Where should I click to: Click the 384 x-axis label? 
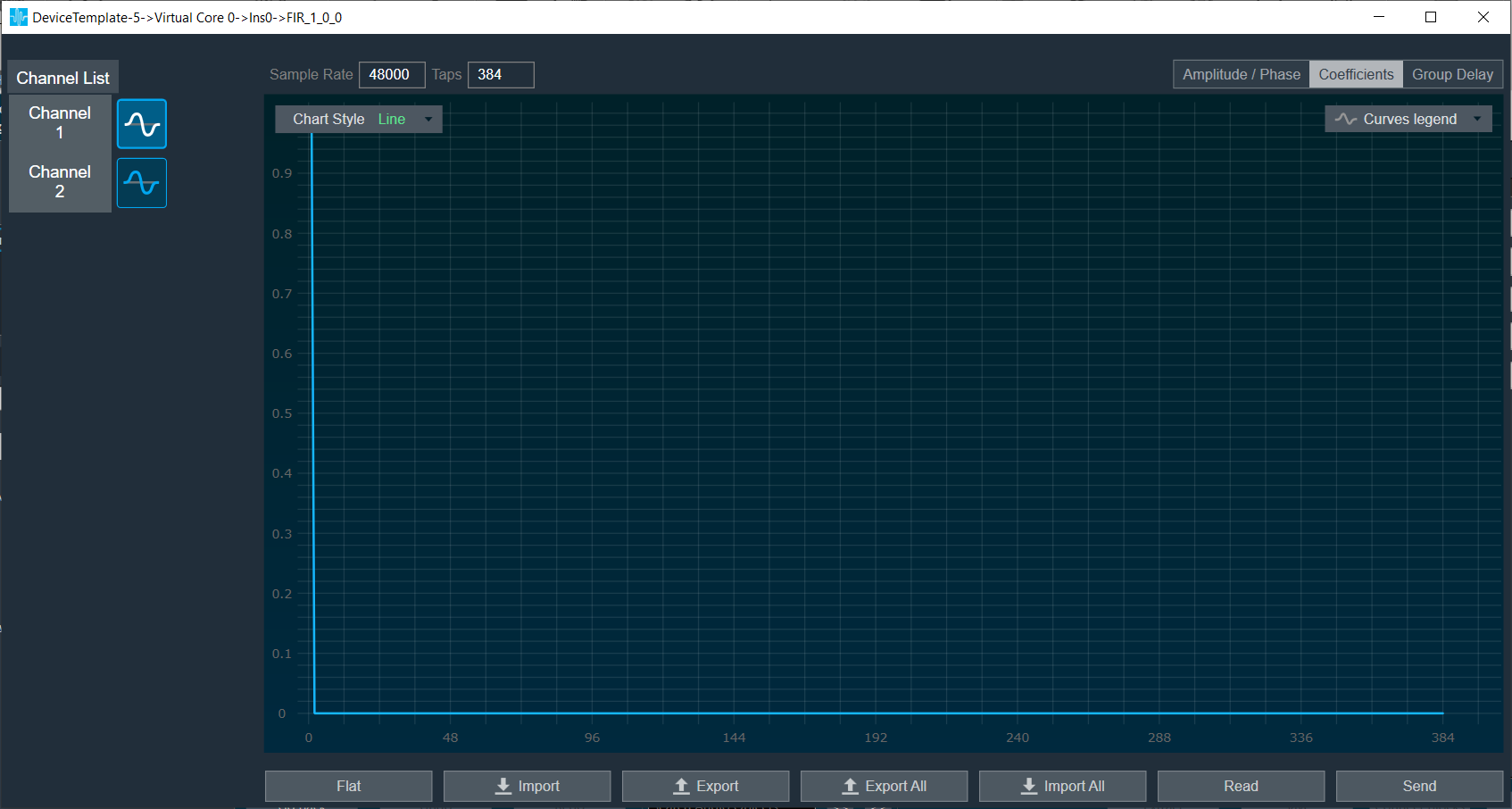[x=1442, y=738]
